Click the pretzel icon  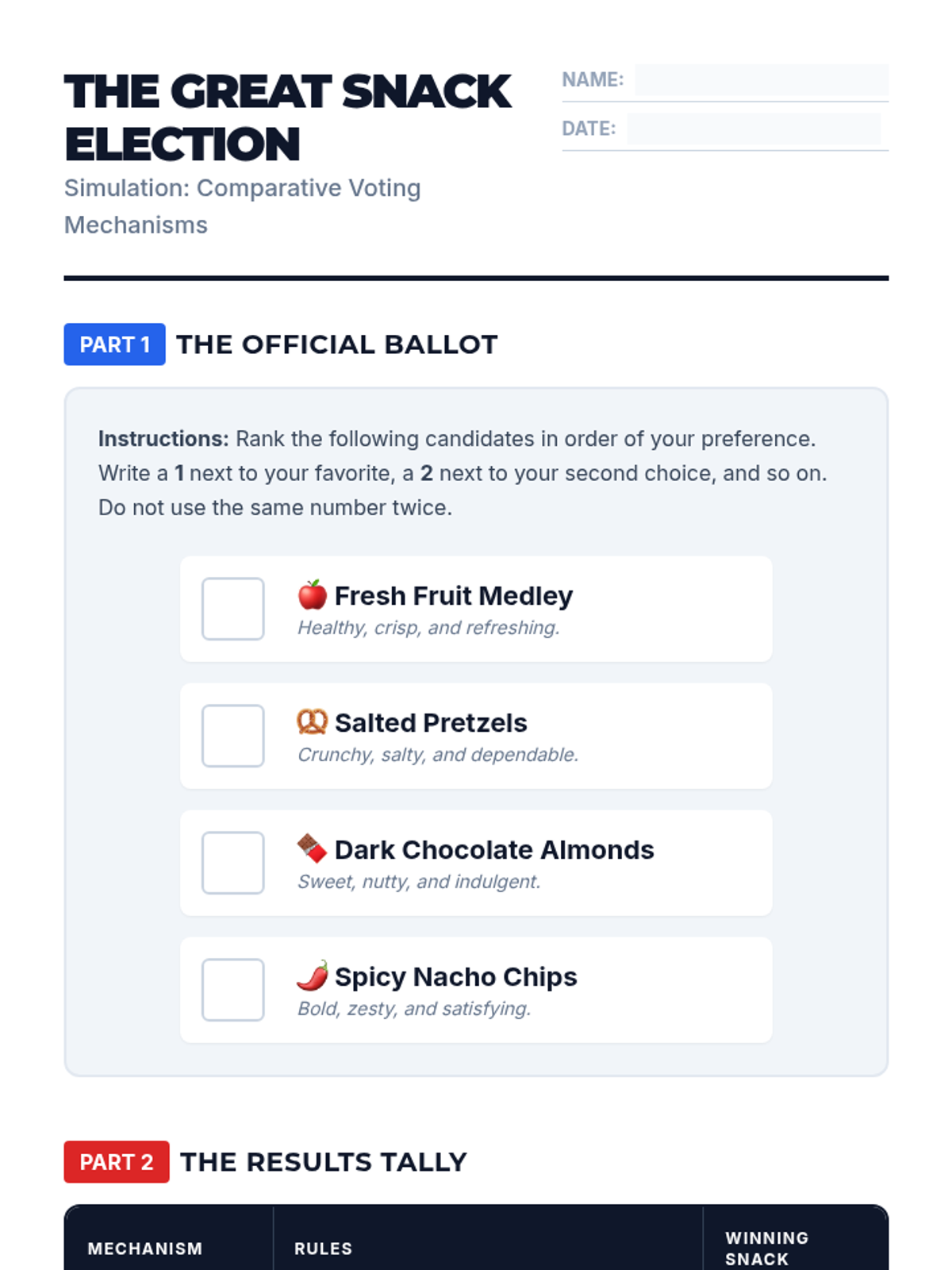point(312,722)
